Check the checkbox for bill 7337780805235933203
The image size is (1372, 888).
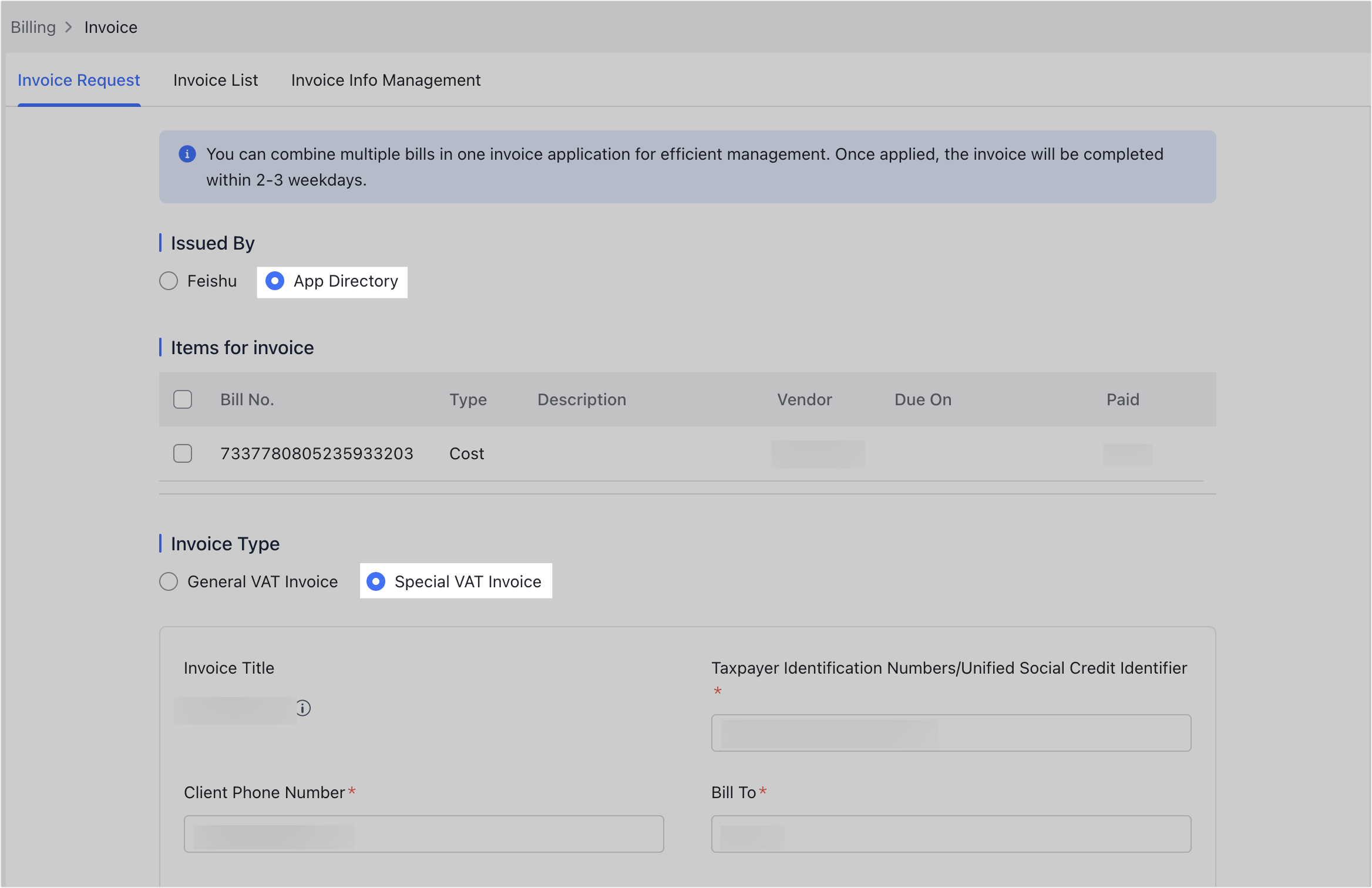(x=183, y=453)
